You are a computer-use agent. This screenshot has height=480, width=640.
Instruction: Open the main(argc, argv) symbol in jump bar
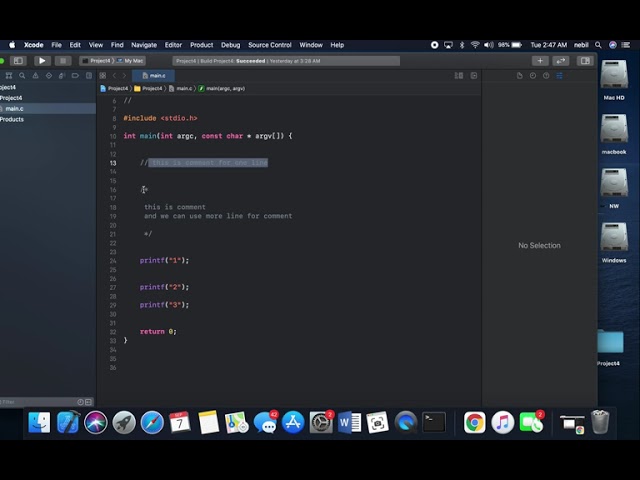222,88
